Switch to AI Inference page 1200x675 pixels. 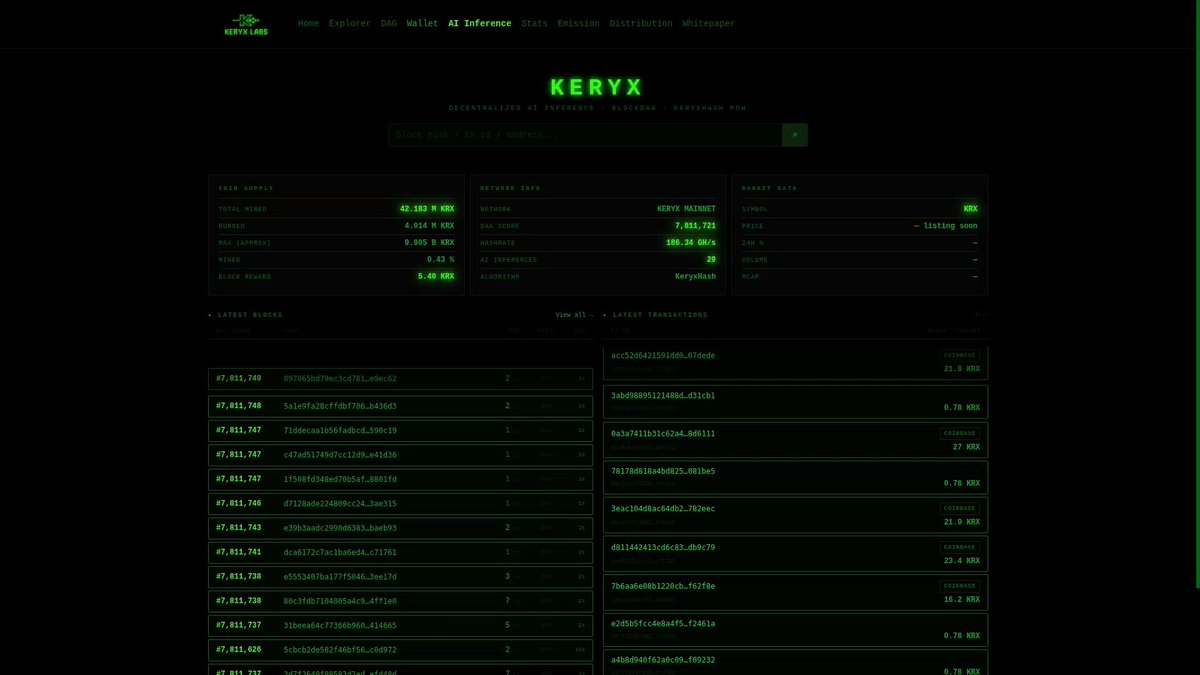pyautogui.click(x=480, y=24)
